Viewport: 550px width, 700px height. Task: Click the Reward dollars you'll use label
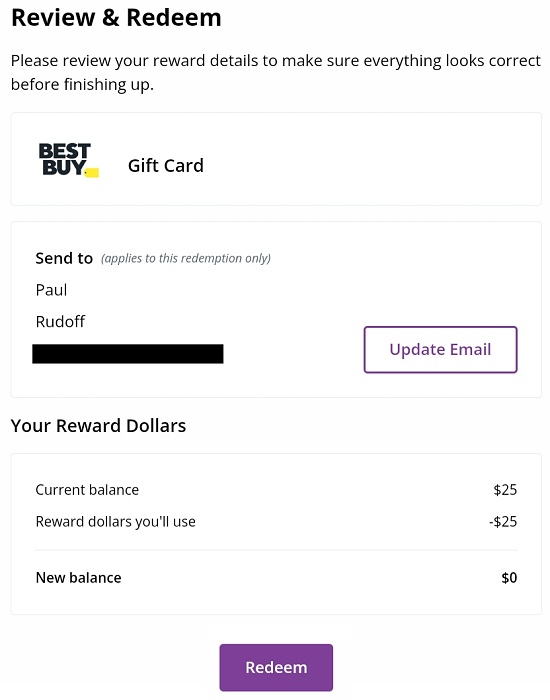pos(116,521)
